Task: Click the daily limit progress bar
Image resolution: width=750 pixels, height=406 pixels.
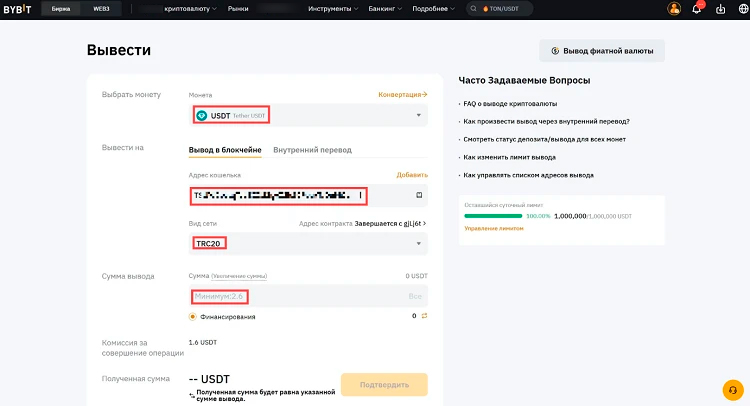Action: (493, 216)
